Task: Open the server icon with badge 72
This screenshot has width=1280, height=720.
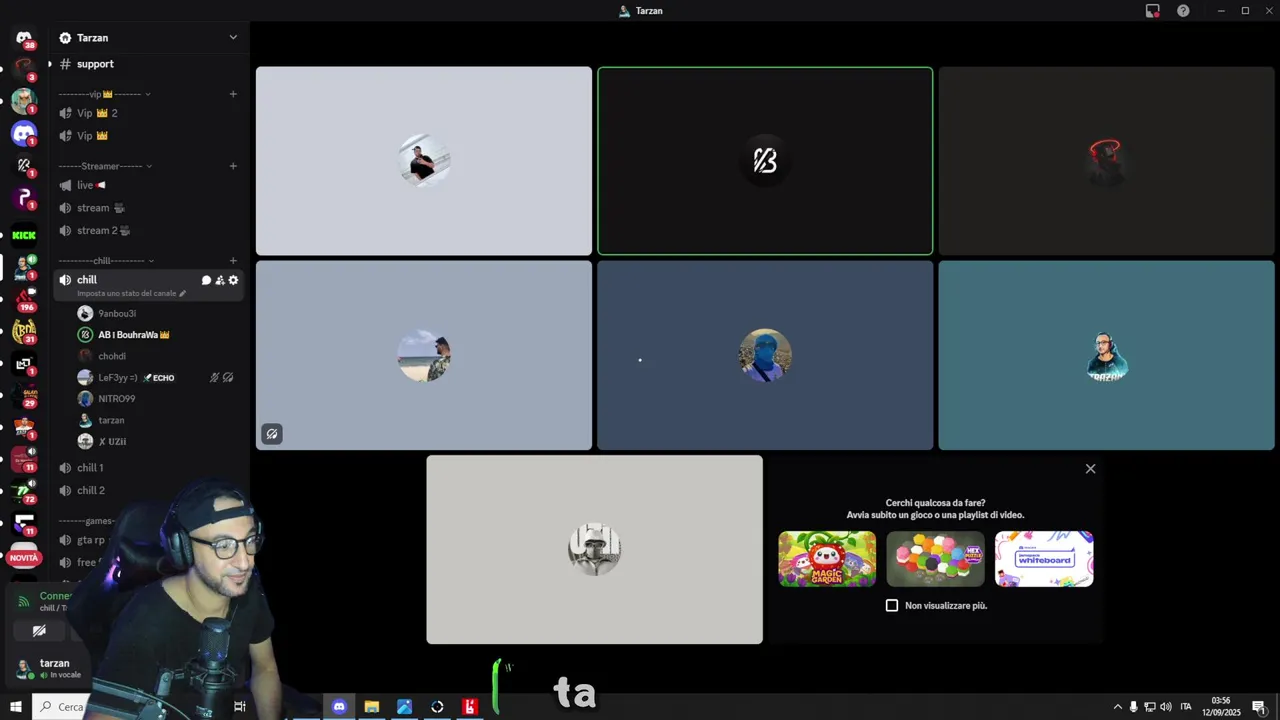Action: (x=24, y=491)
